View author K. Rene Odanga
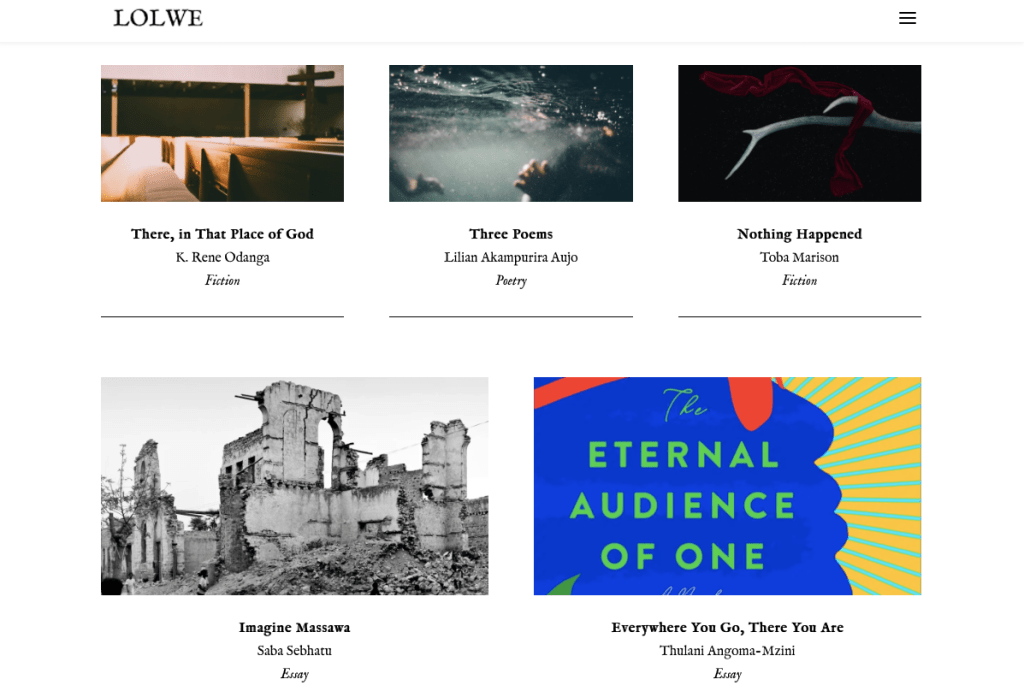The image size is (1024, 697). [x=222, y=257]
